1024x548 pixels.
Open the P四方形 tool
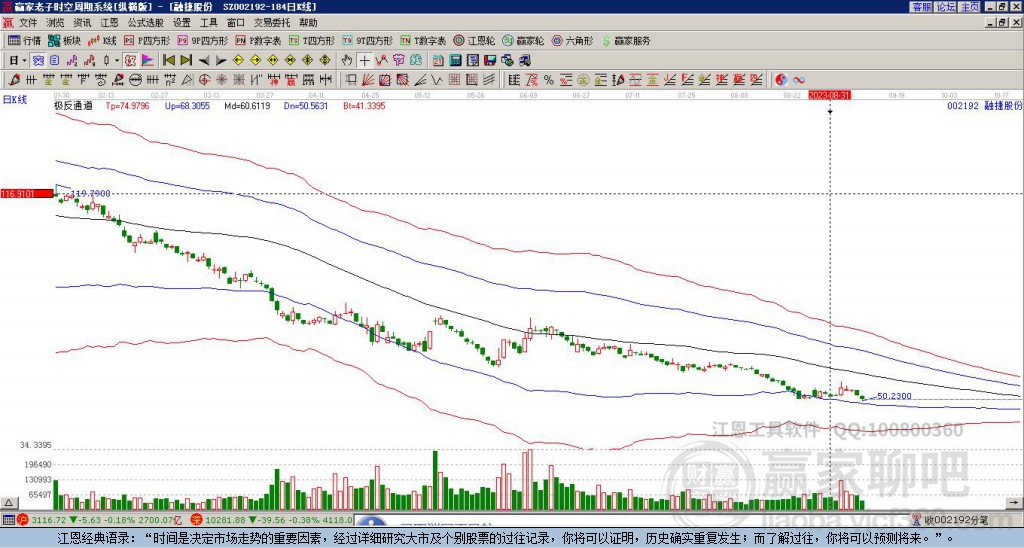click(x=147, y=40)
